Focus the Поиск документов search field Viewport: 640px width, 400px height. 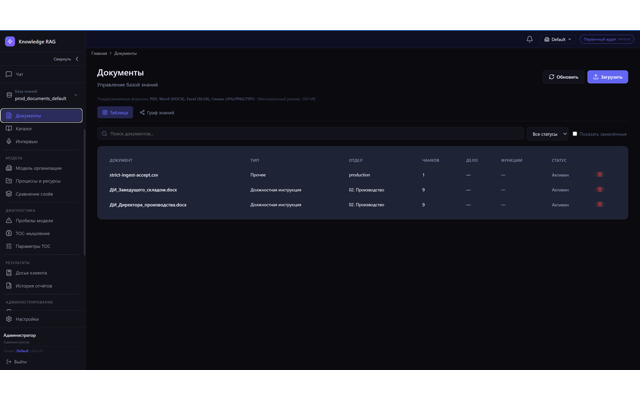tap(310, 134)
